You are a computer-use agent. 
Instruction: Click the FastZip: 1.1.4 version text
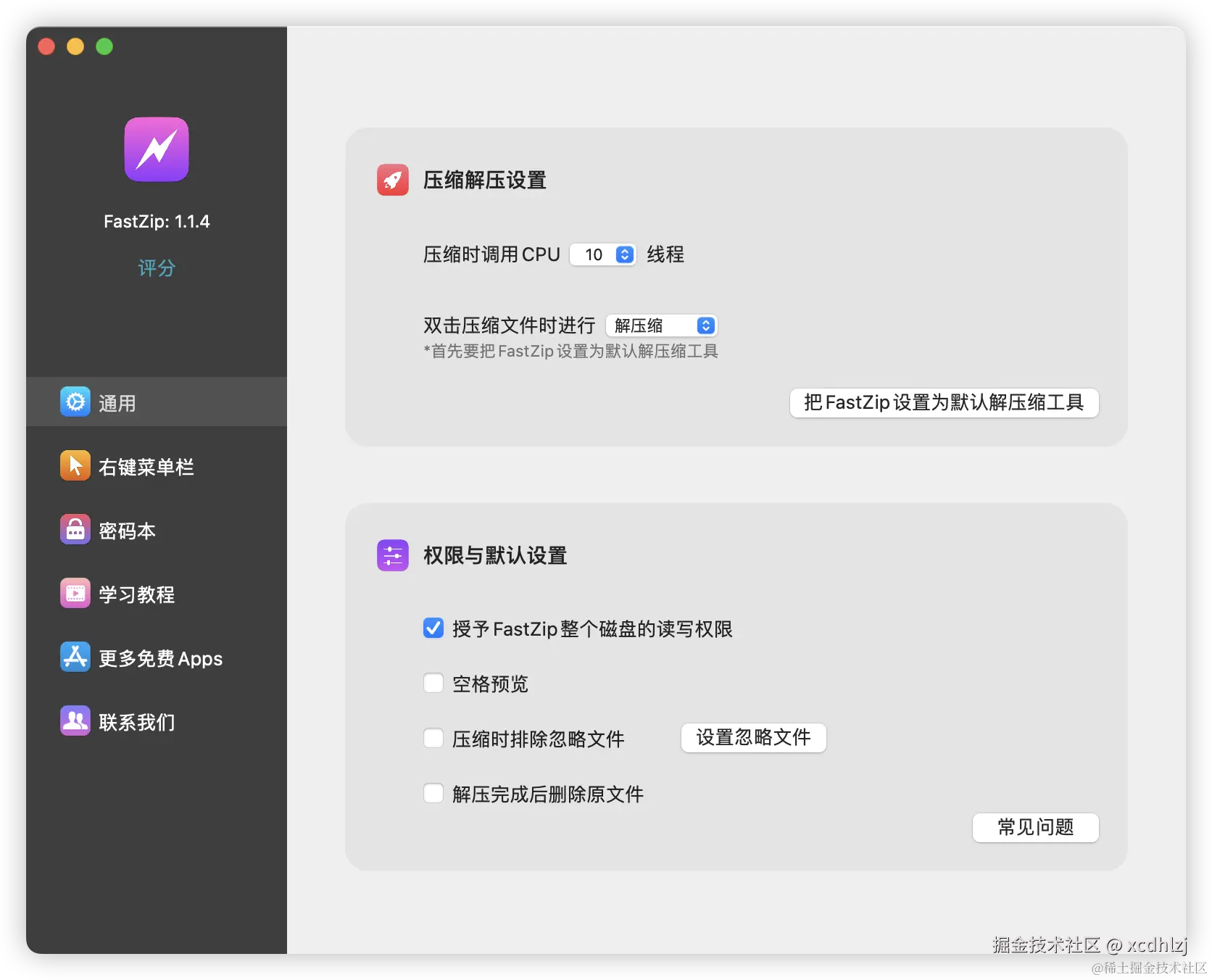pos(157,221)
